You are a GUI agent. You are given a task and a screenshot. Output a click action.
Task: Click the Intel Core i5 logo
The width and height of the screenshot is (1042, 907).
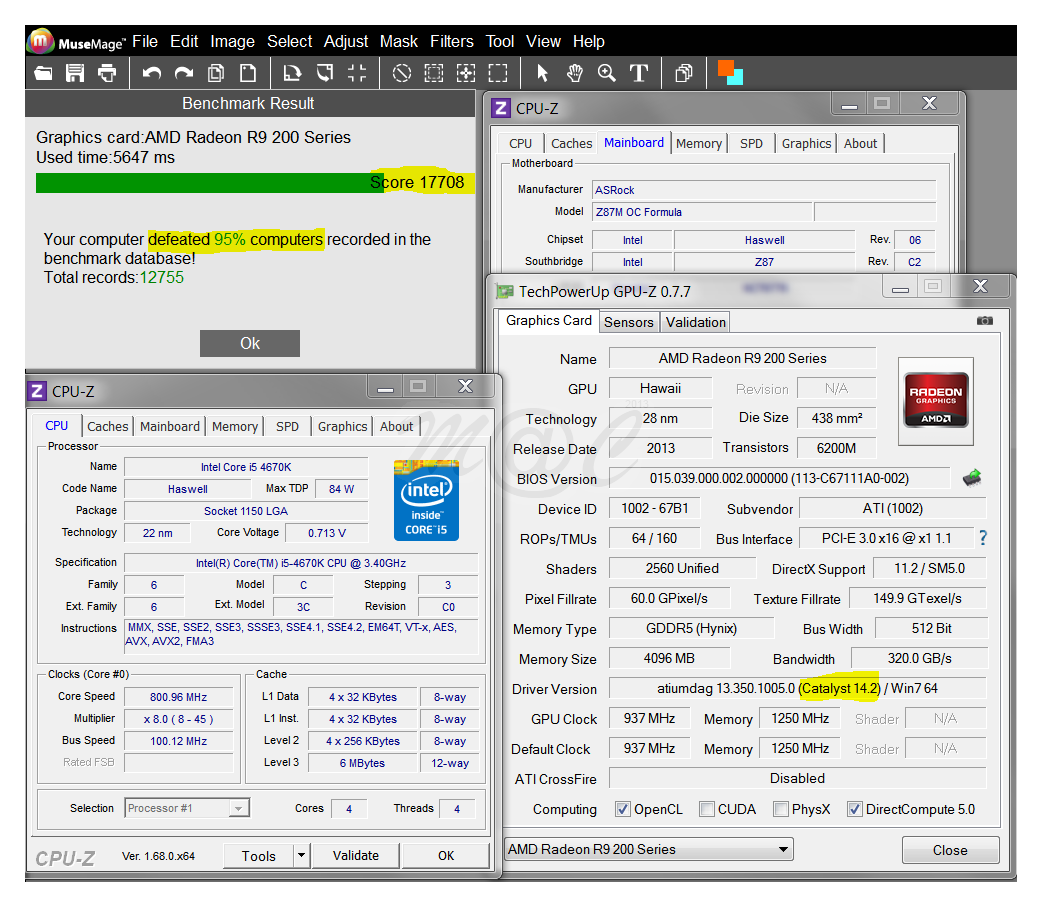click(x=426, y=500)
